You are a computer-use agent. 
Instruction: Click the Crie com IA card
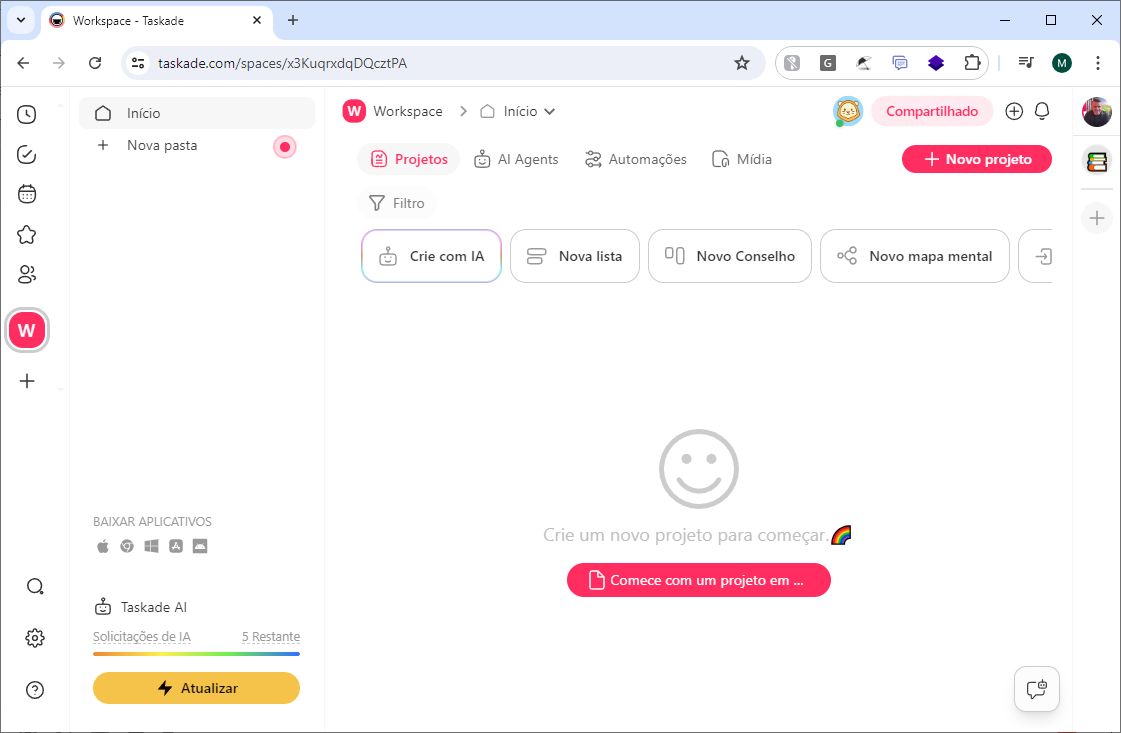(x=432, y=256)
